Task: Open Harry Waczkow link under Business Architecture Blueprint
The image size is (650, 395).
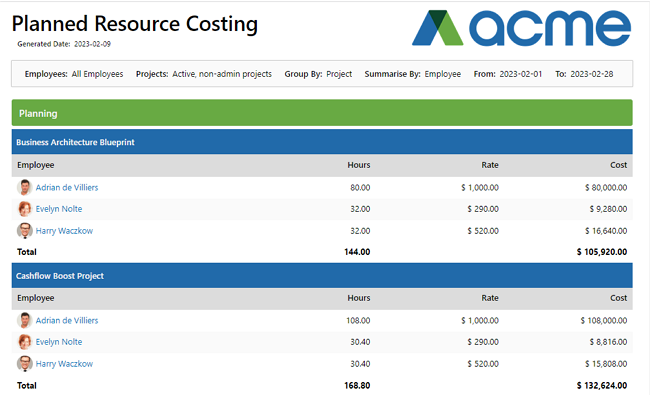Action: [64, 231]
